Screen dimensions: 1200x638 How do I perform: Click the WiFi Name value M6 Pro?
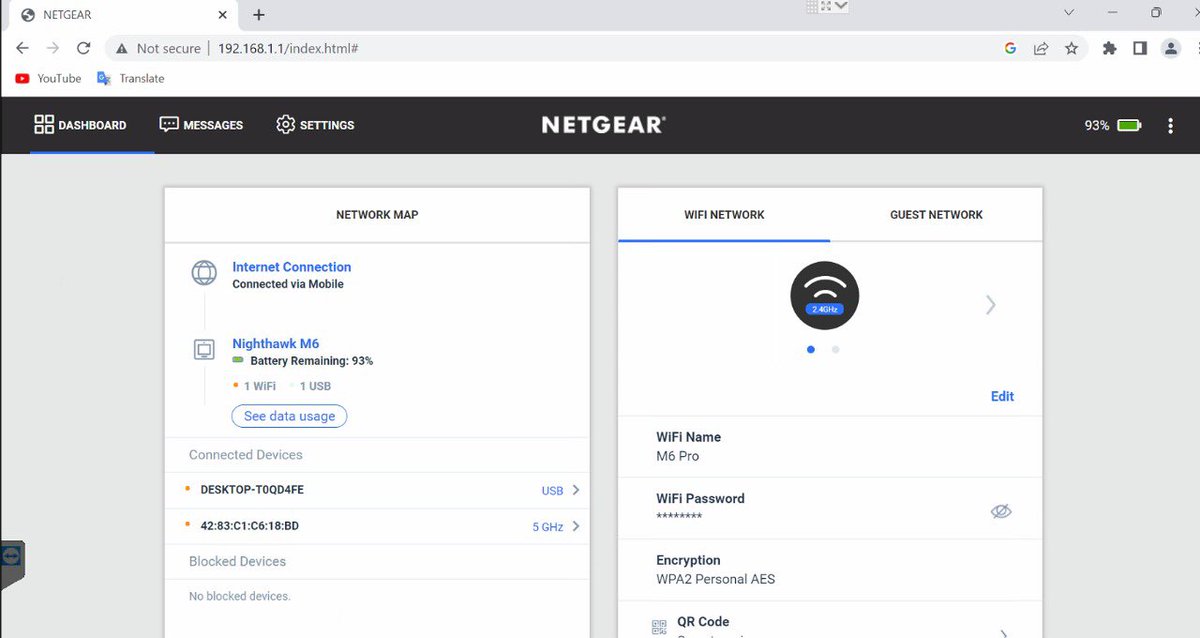pos(678,456)
